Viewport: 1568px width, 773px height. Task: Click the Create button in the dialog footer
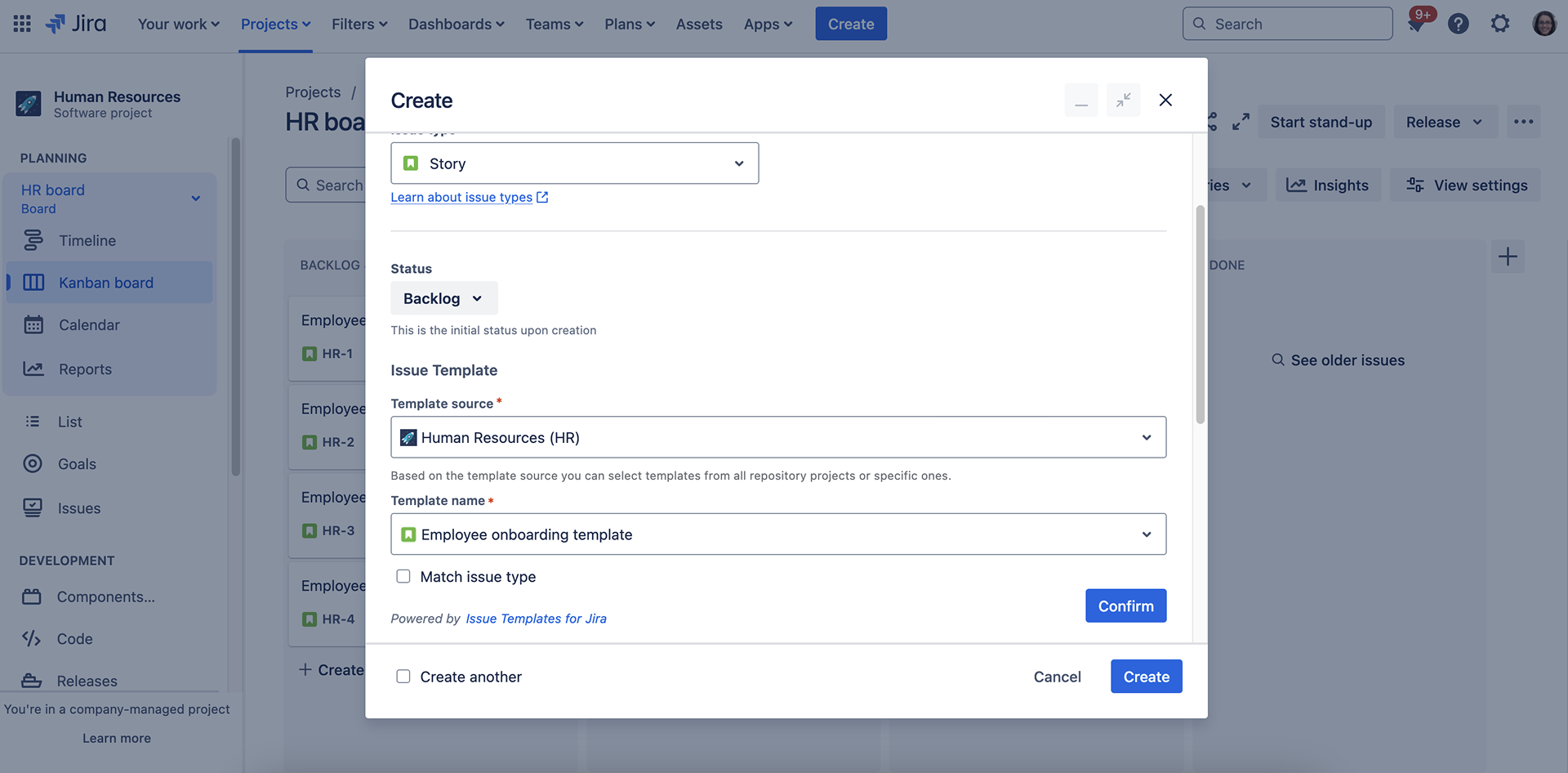coord(1146,676)
